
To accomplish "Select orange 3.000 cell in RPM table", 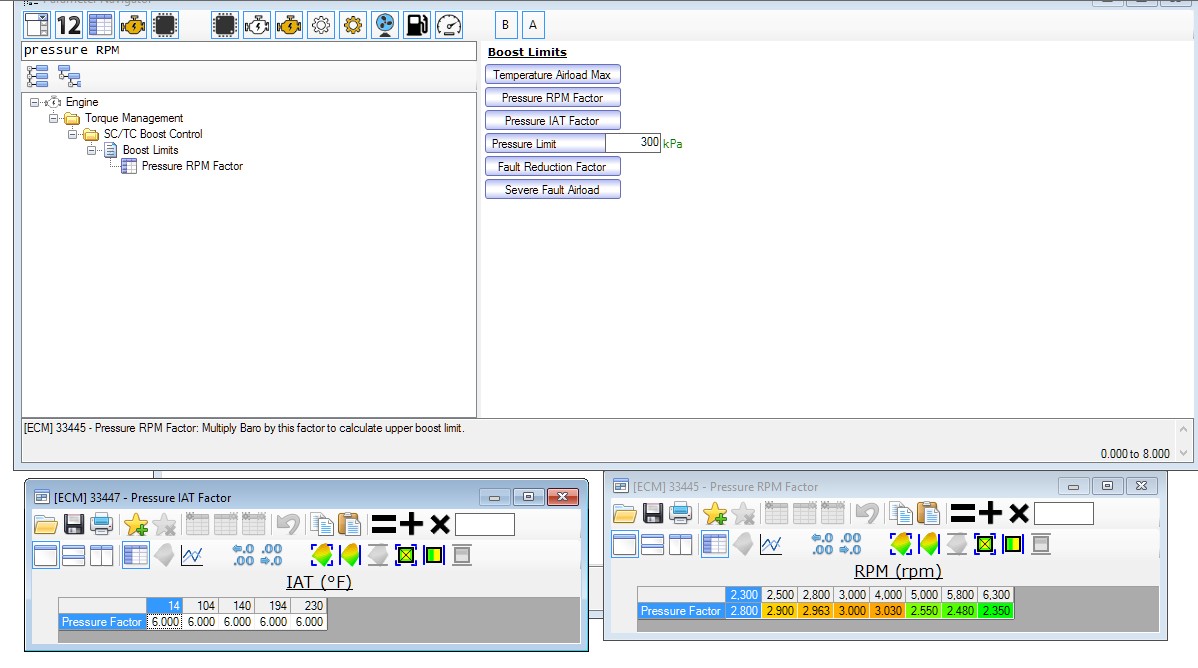I will tap(852, 611).
